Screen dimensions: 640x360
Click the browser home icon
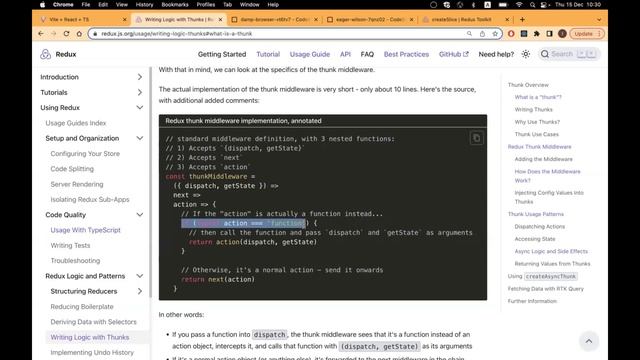point(79,33)
